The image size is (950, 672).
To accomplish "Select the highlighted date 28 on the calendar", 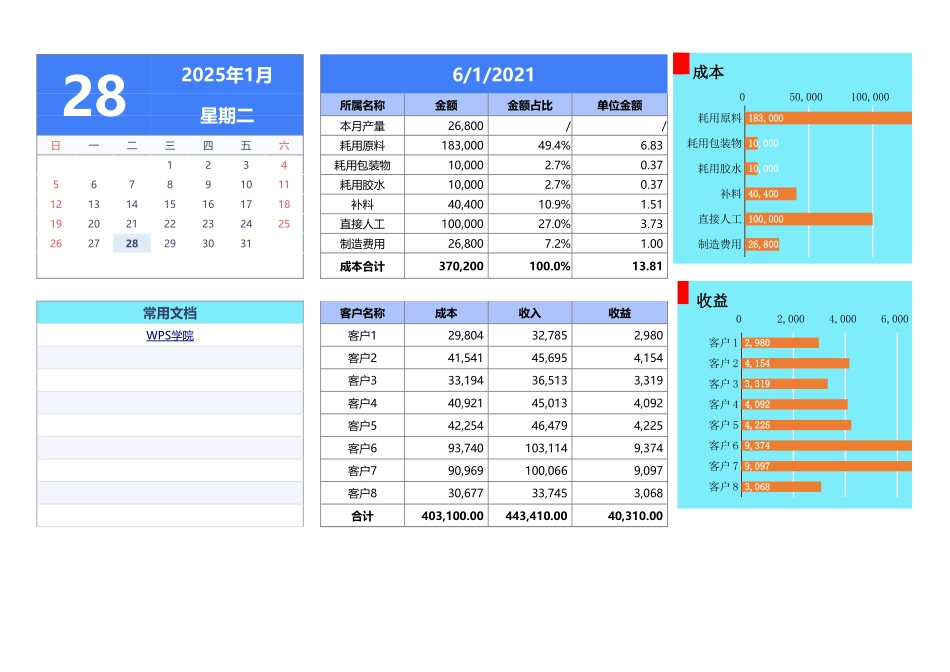I will [x=131, y=244].
